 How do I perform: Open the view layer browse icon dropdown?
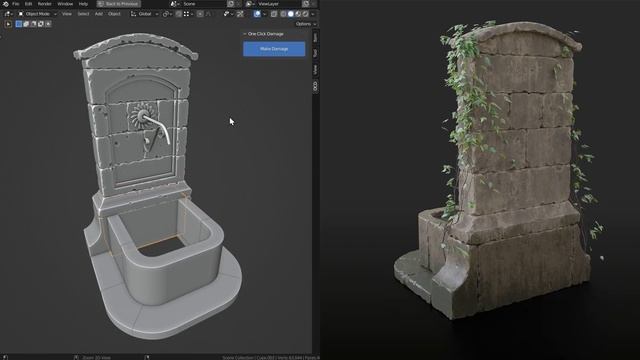coord(250,4)
